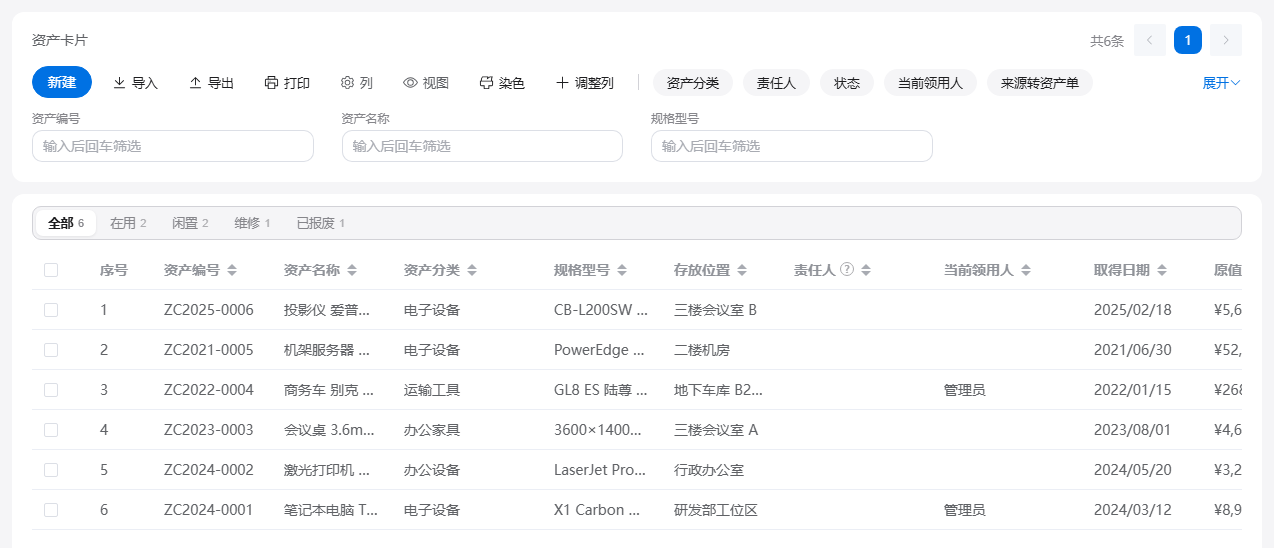The image size is (1274, 548).
Task: Click the 染色 coloring tool
Action: tap(502, 83)
